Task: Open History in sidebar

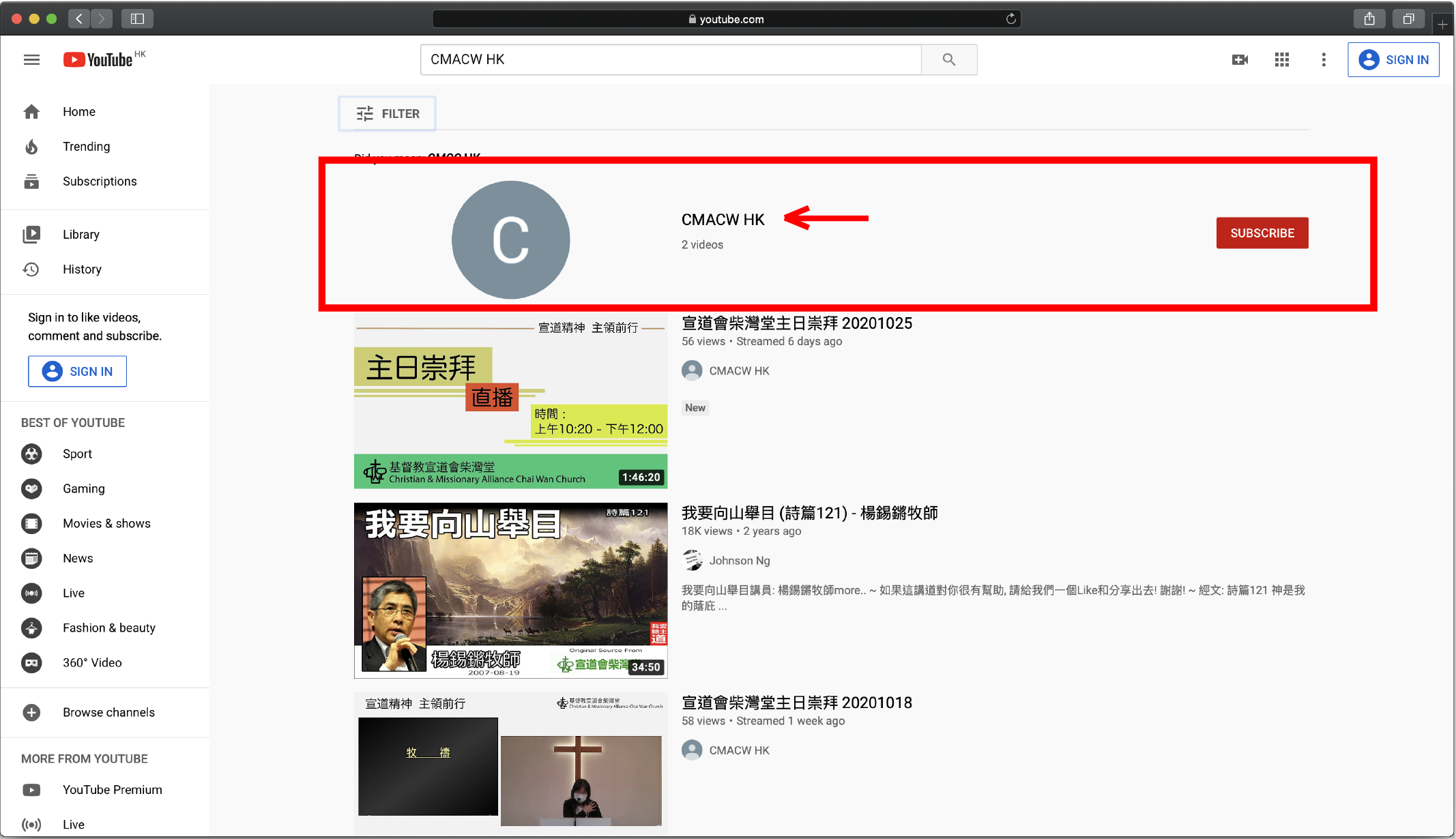Action: 82,269
